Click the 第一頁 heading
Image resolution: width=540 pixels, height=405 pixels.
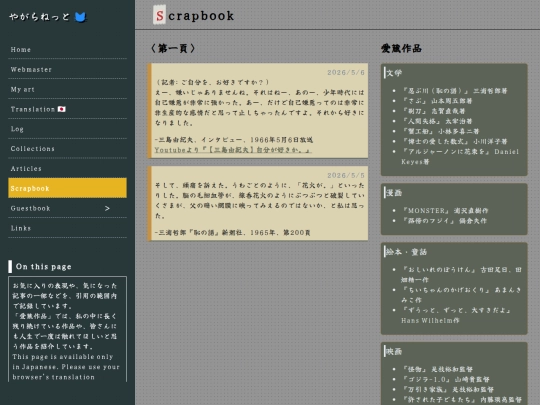point(173,48)
